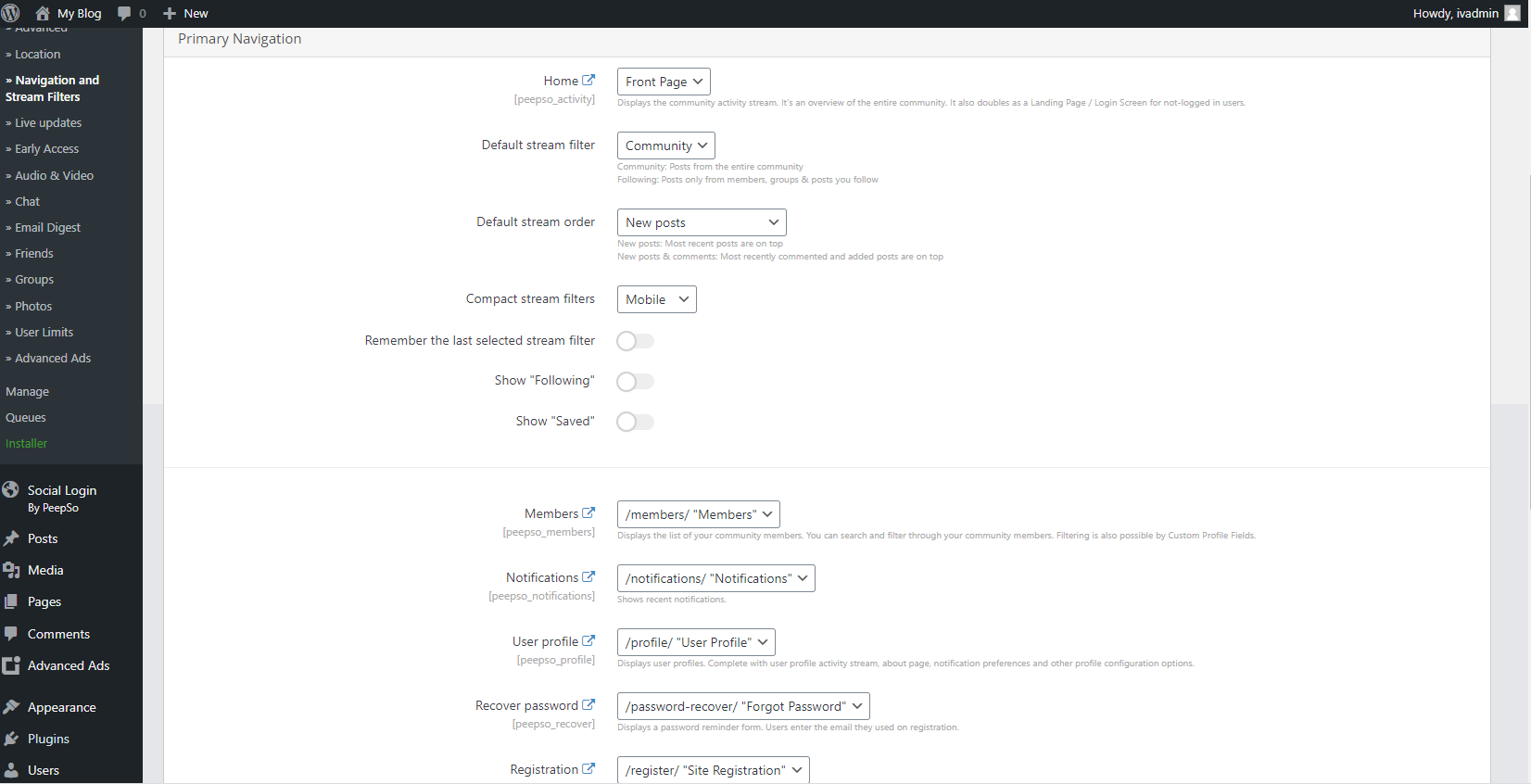Click the Comments sidebar icon
Image resolution: width=1531 pixels, height=784 pixels.
(11, 634)
